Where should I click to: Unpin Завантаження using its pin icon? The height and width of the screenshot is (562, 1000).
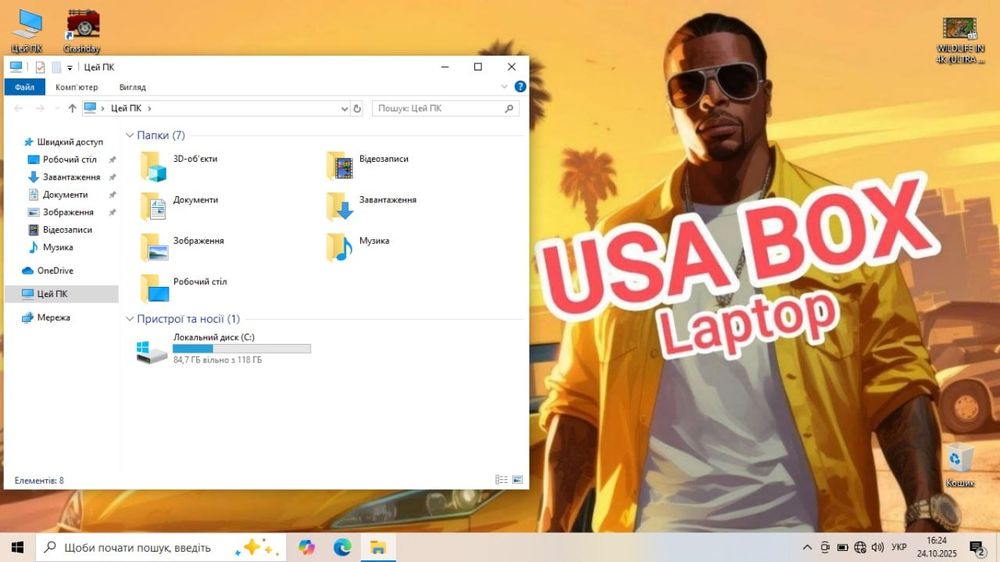click(112, 177)
